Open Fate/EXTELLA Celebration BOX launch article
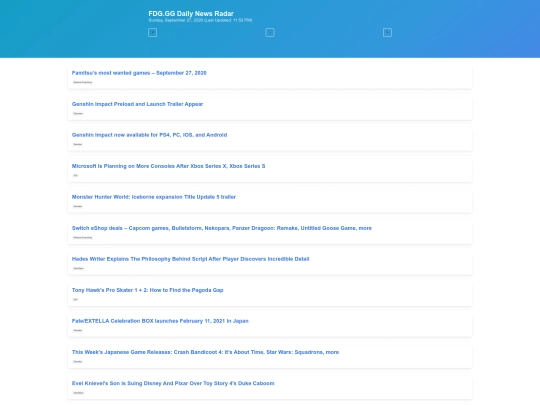 point(160,321)
